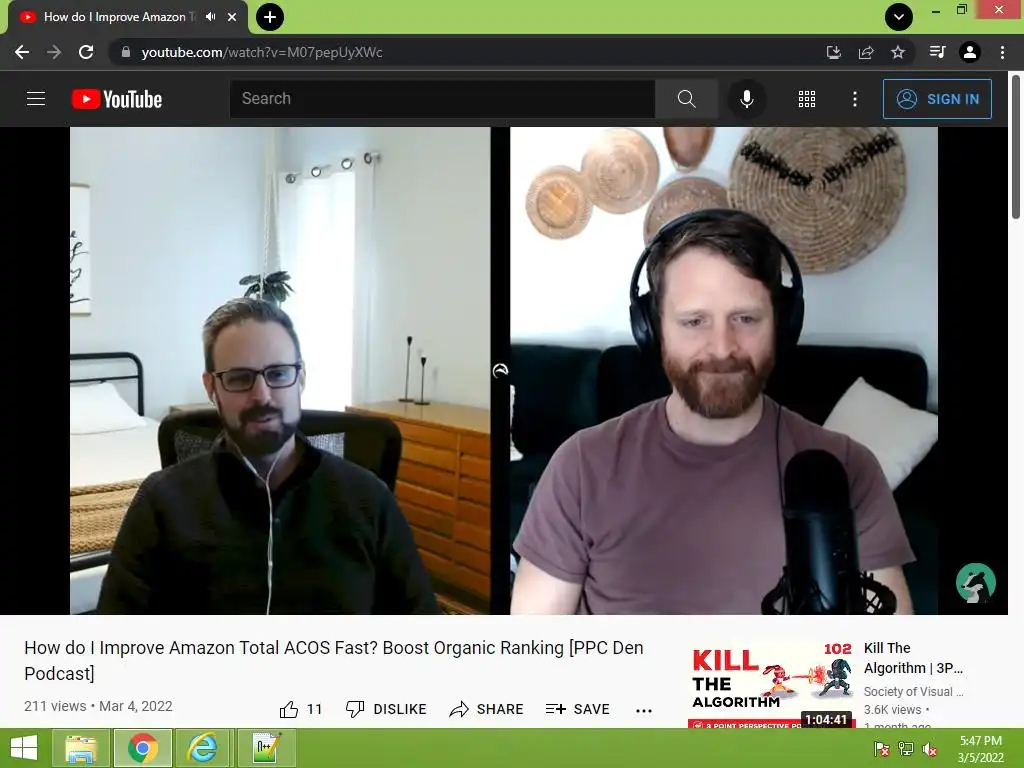The height and width of the screenshot is (768, 1024).
Task: Click the taskbar clock showing 5:47 PM
Action: [980, 749]
